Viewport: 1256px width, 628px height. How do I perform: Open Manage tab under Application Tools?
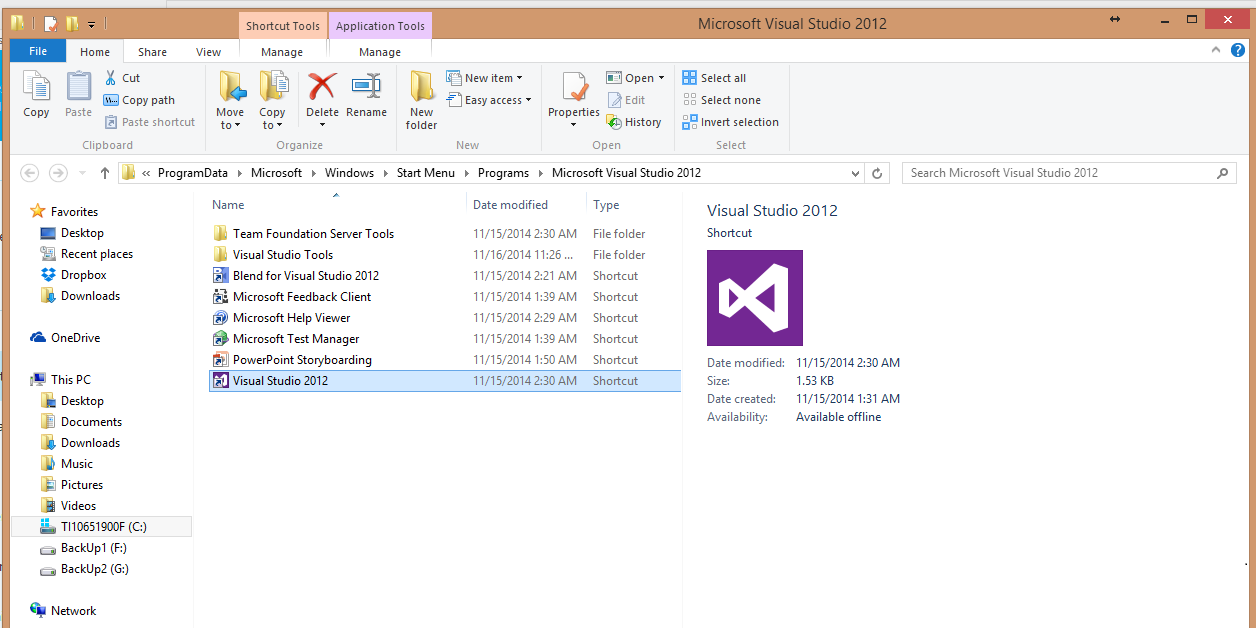[x=380, y=52]
